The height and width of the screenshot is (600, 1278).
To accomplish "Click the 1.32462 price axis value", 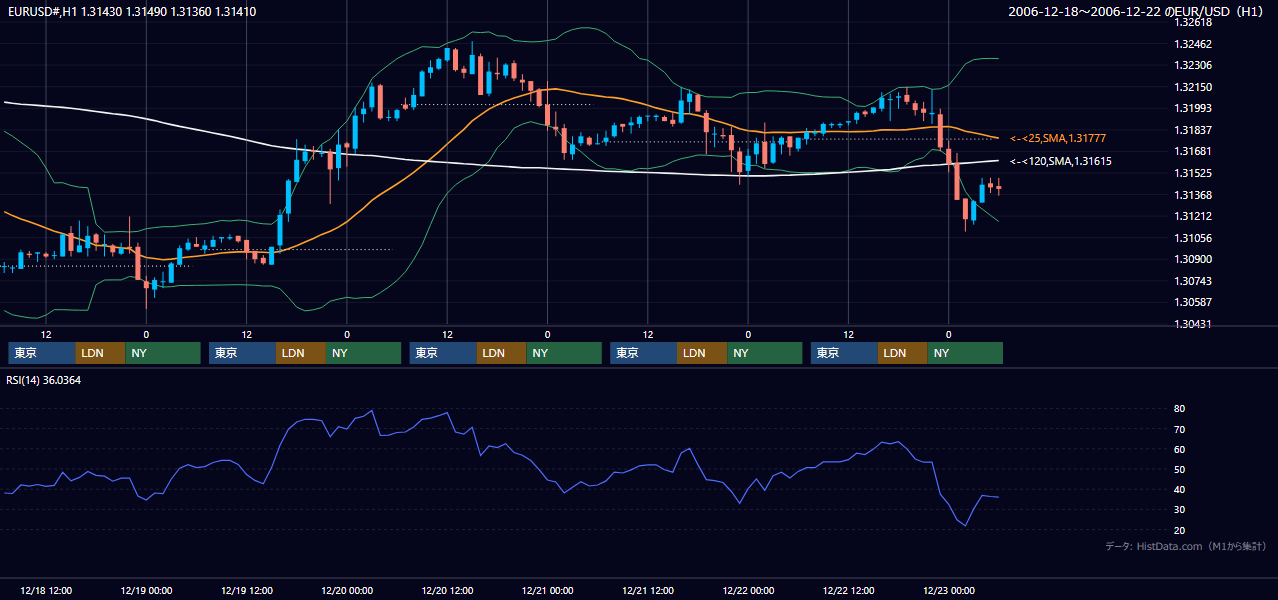I will pos(1193,44).
